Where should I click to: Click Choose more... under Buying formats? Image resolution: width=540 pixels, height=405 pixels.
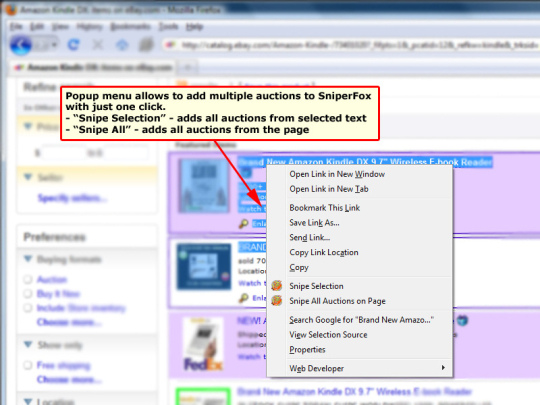[69, 322]
